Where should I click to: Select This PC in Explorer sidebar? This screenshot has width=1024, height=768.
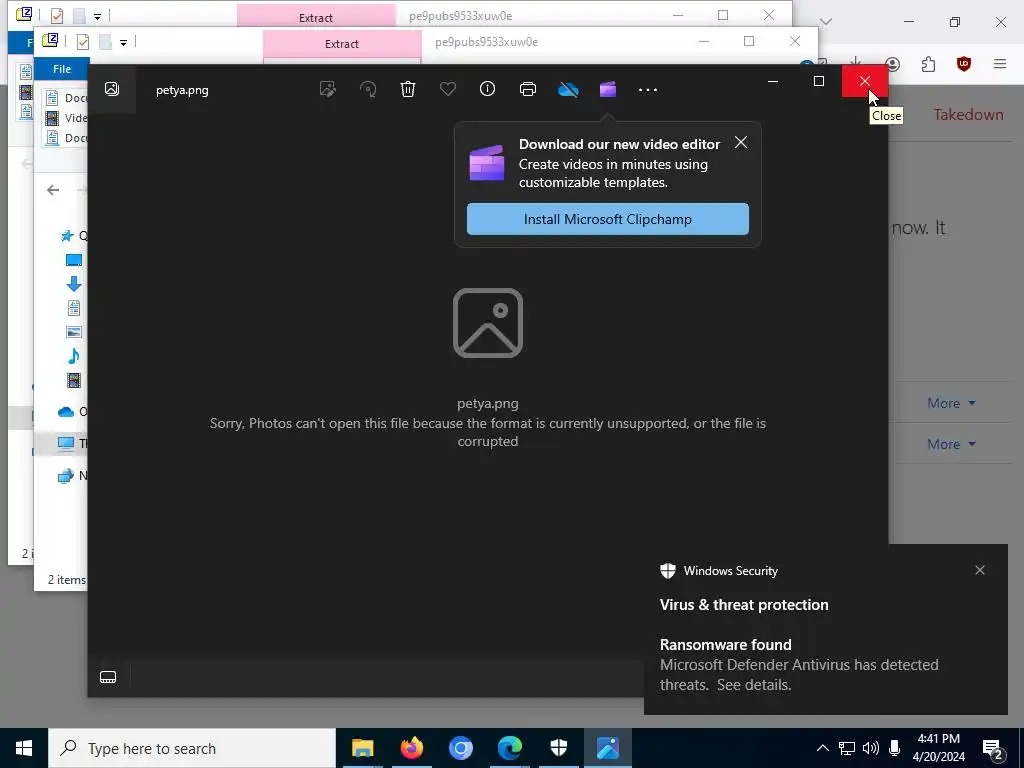point(66,443)
